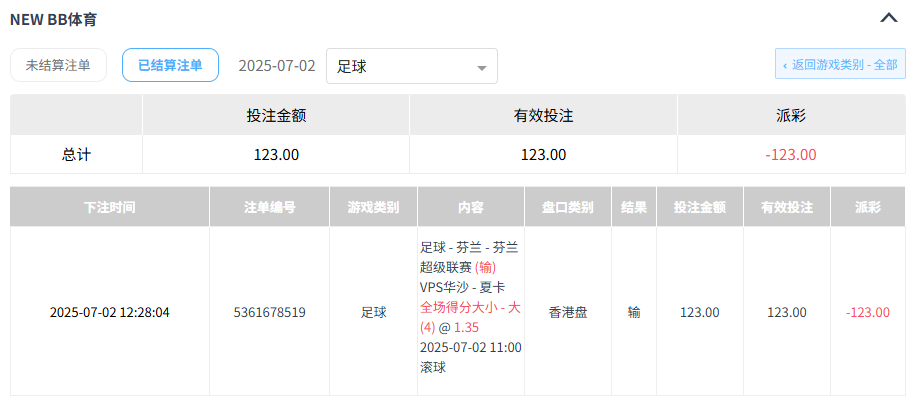Click the 注单编号 column header
This screenshot has width=924, height=407.
(269, 208)
